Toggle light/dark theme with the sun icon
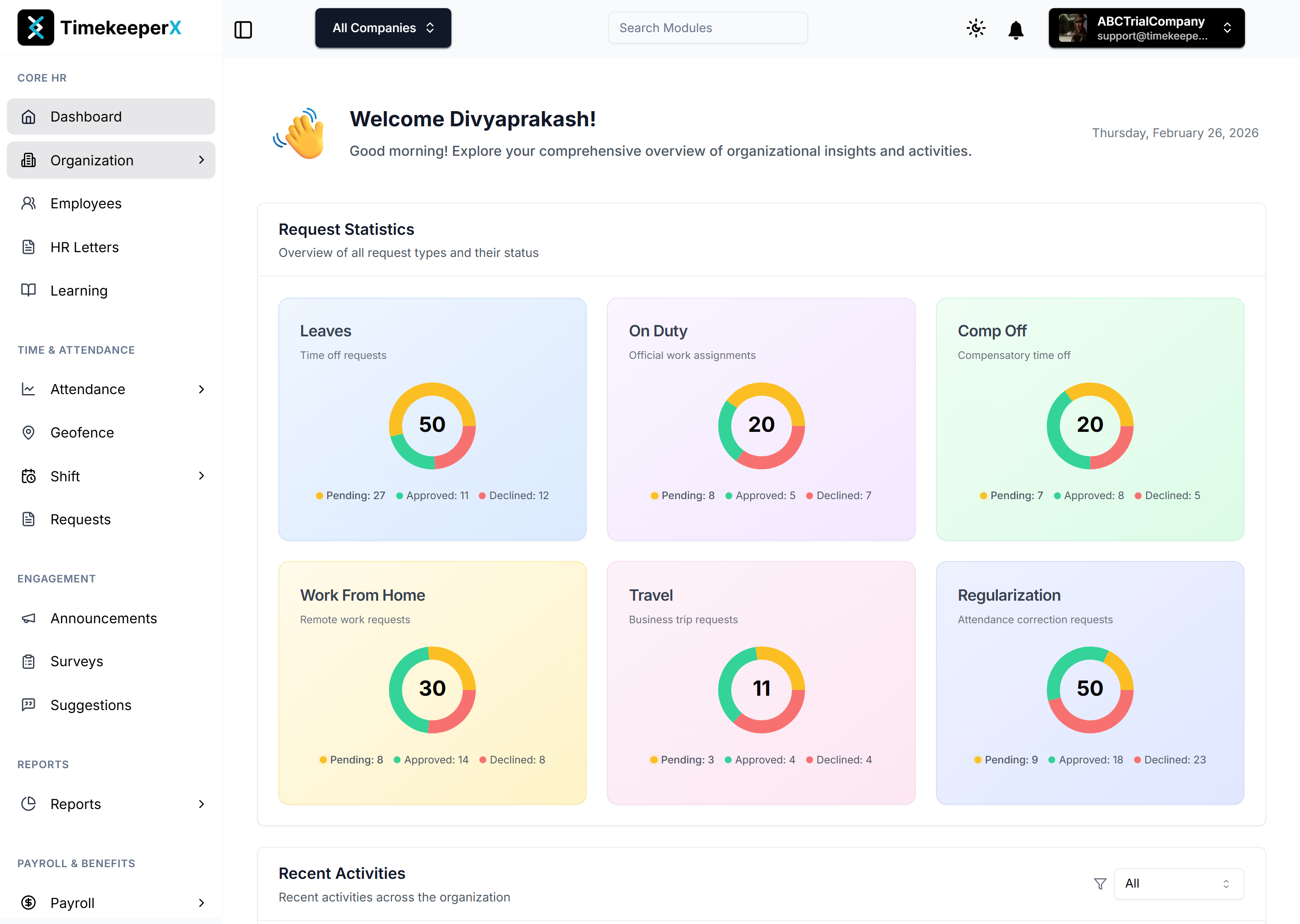The height and width of the screenshot is (924, 1300). click(976, 29)
